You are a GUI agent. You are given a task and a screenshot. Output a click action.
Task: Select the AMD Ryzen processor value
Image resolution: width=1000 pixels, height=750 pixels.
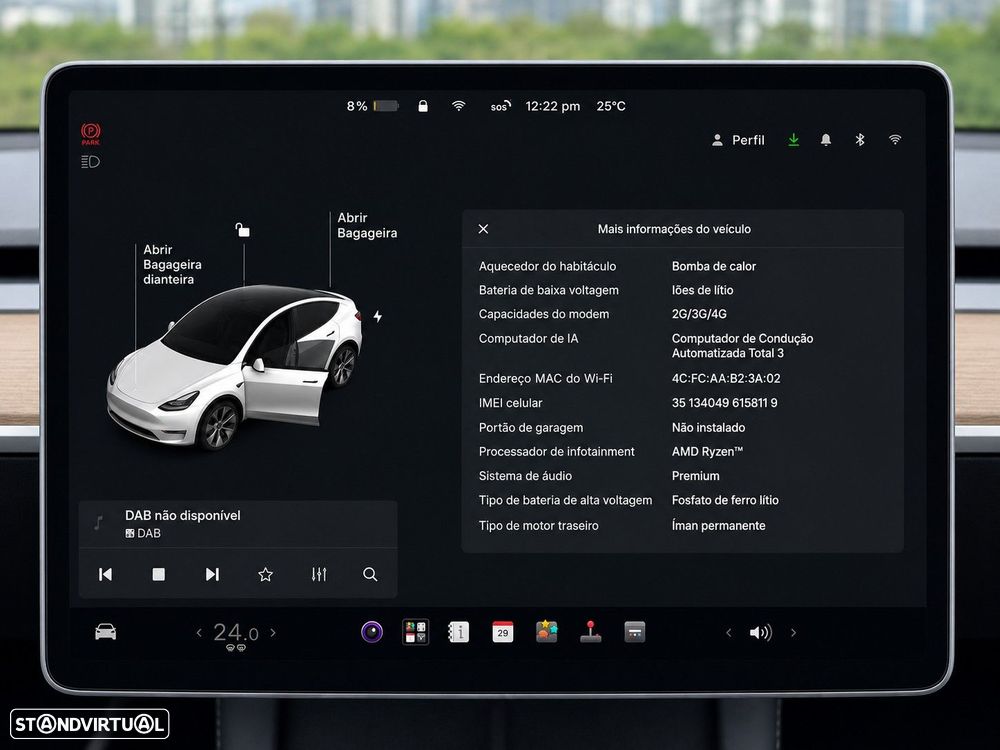coord(707,452)
